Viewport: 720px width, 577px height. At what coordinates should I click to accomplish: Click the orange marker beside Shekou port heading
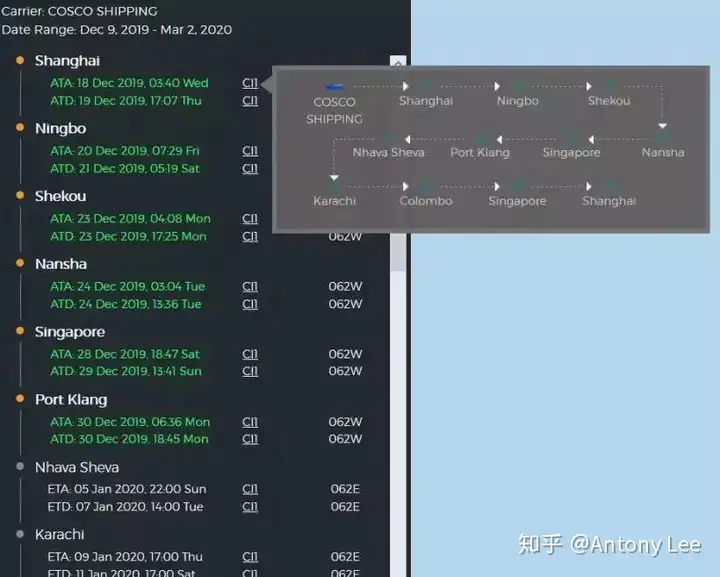(x=20, y=196)
